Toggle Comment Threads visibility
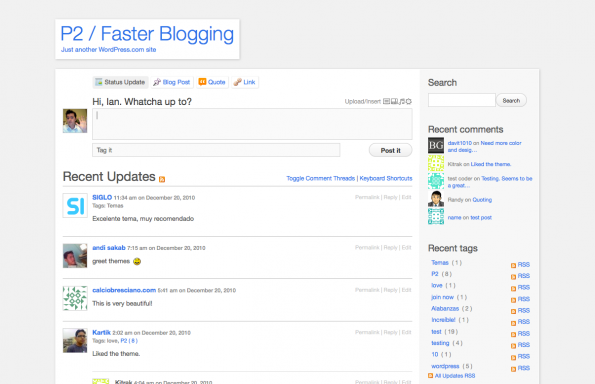Image resolution: width=595 pixels, height=384 pixels. click(321, 178)
